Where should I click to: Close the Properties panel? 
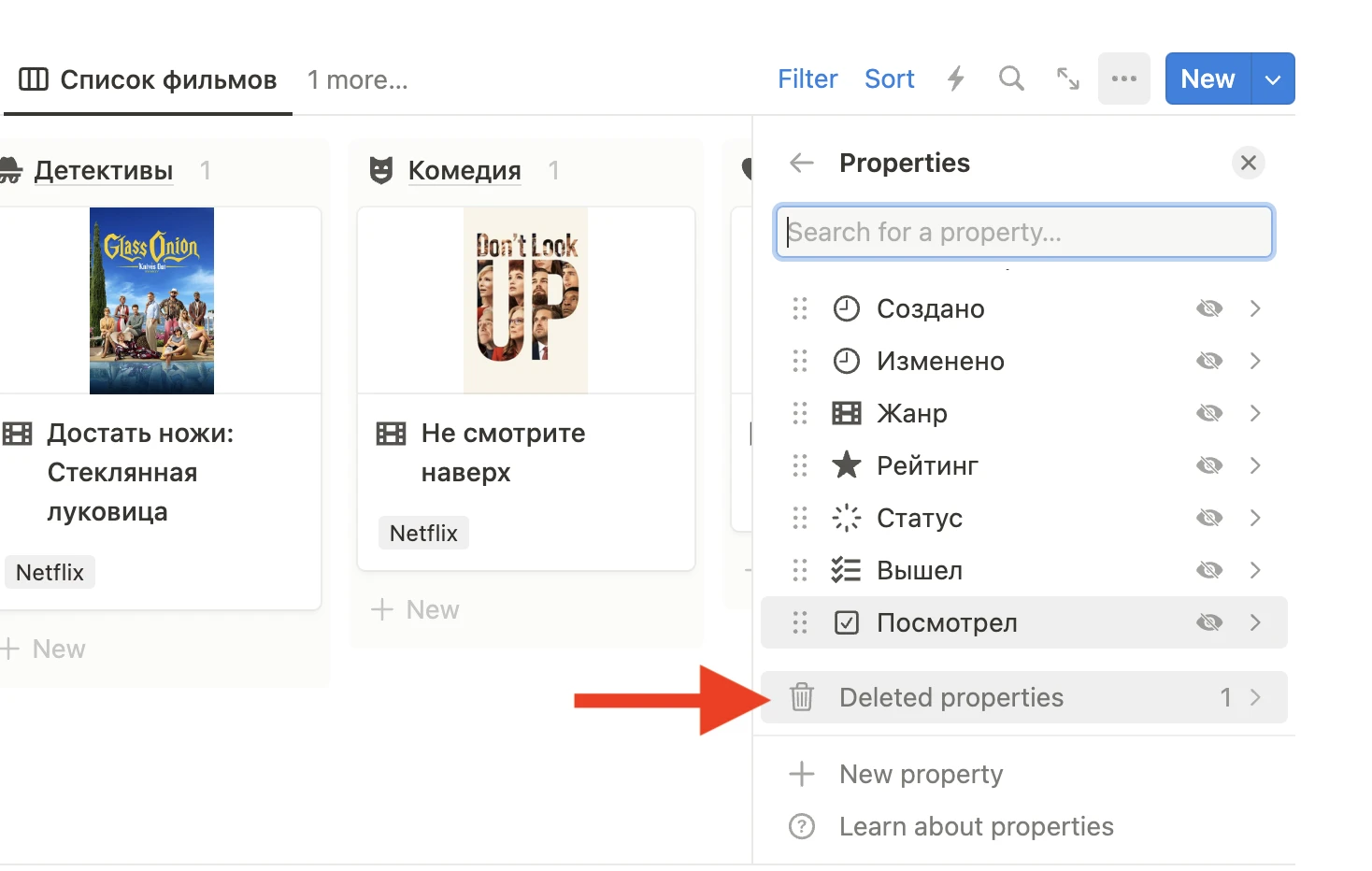tap(1248, 163)
